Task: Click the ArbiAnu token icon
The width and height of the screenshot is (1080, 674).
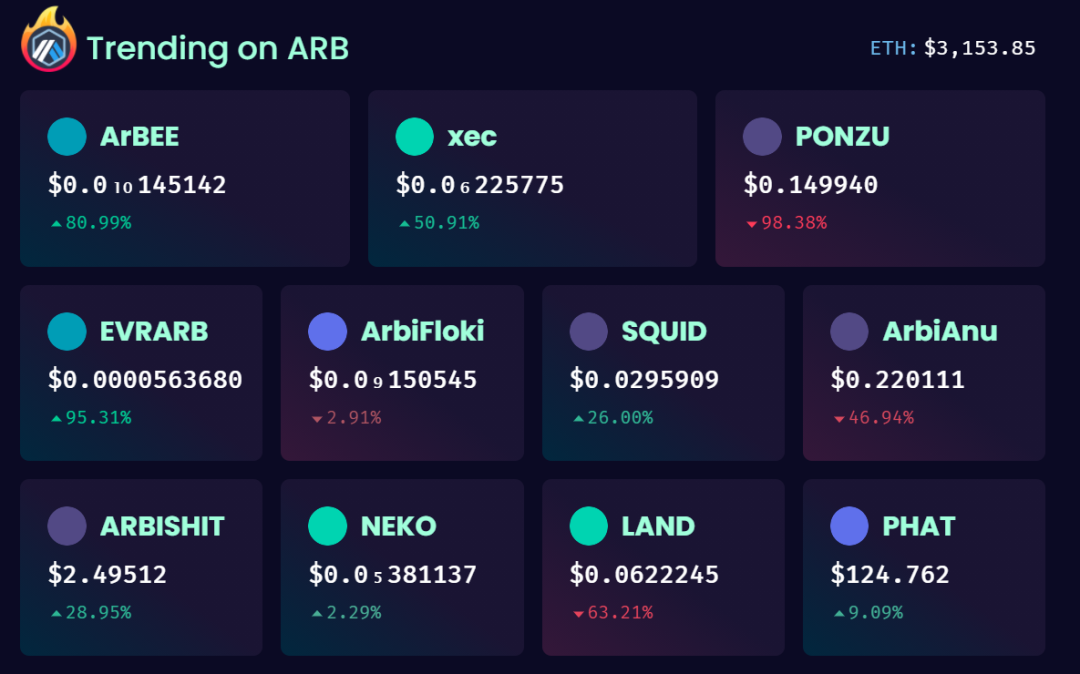Action: [x=849, y=331]
